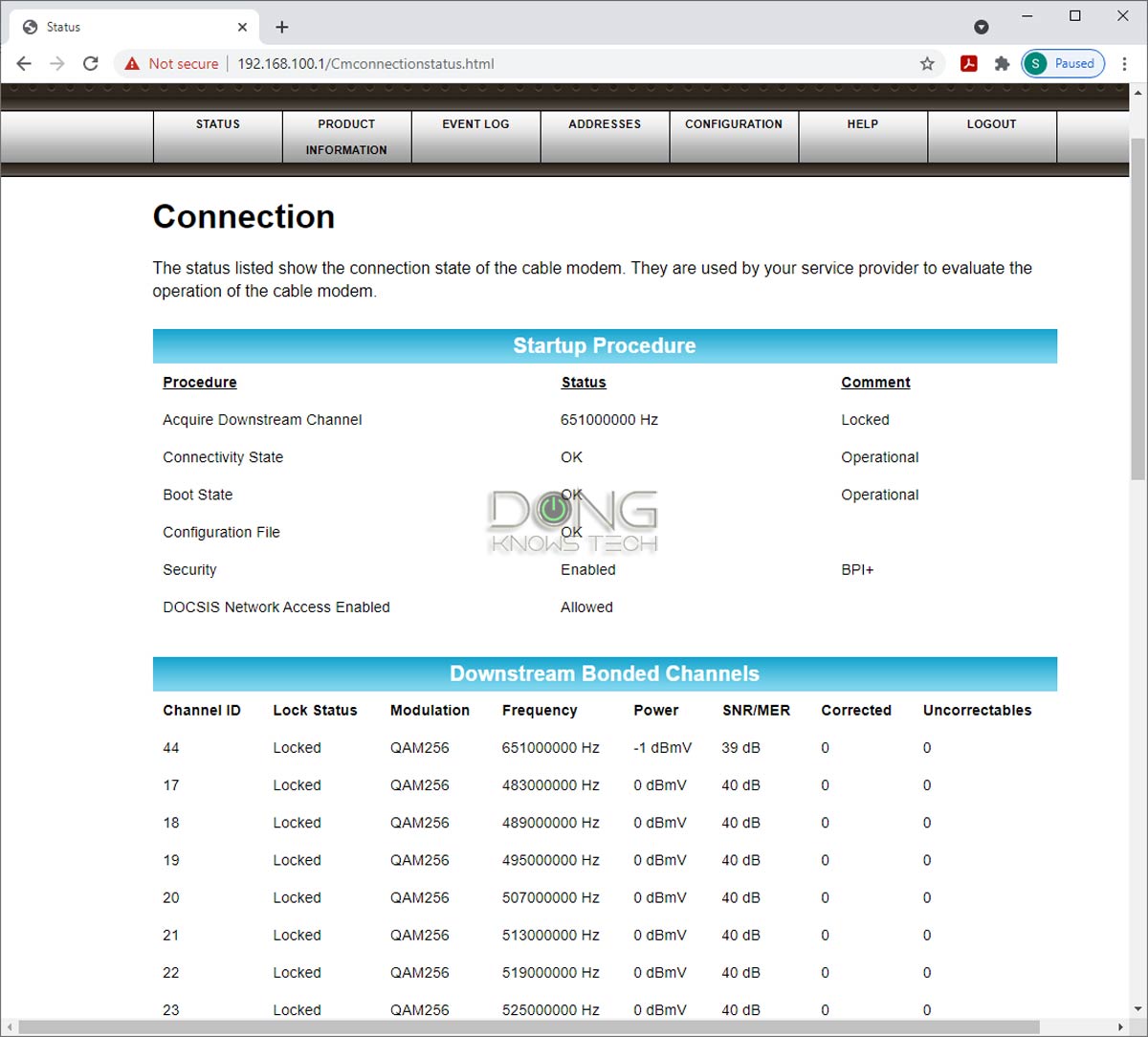Reload the page with the refresh icon
This screenshot has height=1037, width=1148.
click(x=91, y=64)
